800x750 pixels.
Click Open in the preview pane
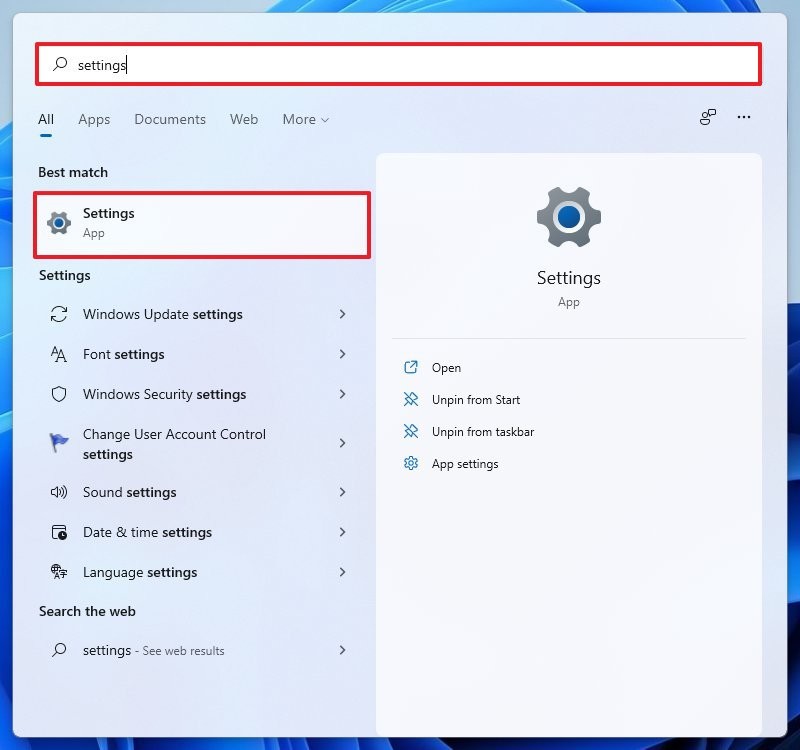(446, 368)
